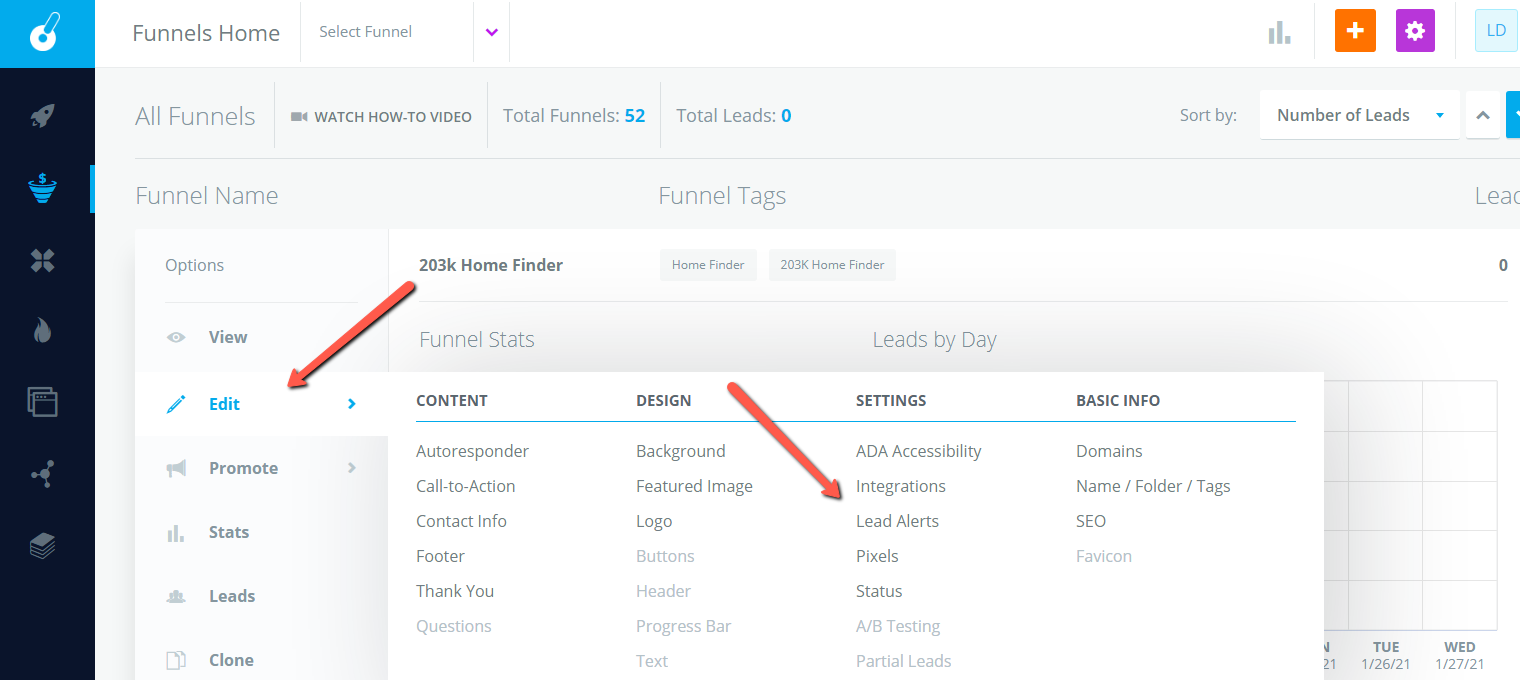Image resolution: width=1520 pixels, height=680 pixels.
Task: Open the purple gear settings button
Action: point(1415,31)
